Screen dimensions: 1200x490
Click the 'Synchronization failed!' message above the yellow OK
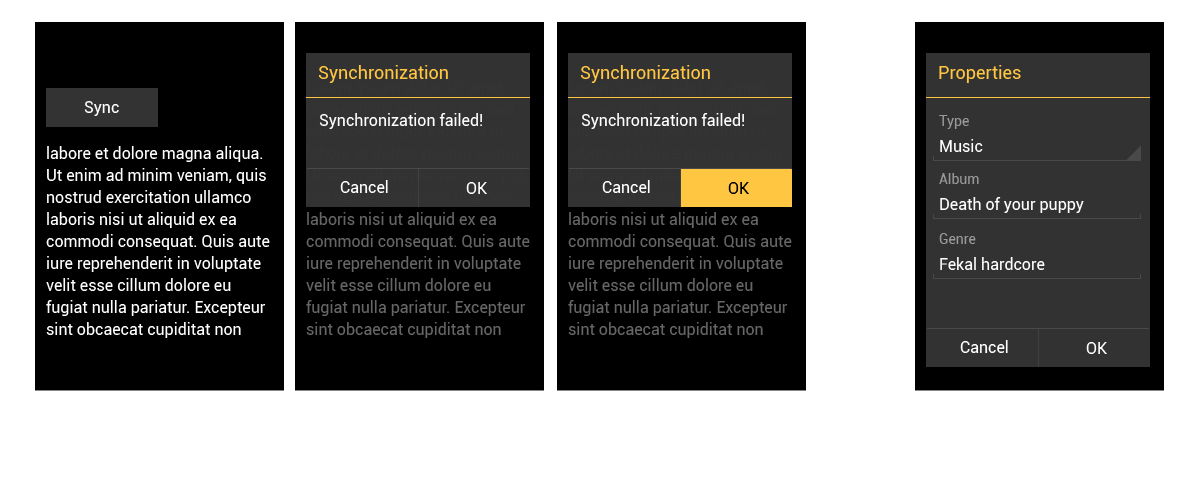(x=663, y=121)
